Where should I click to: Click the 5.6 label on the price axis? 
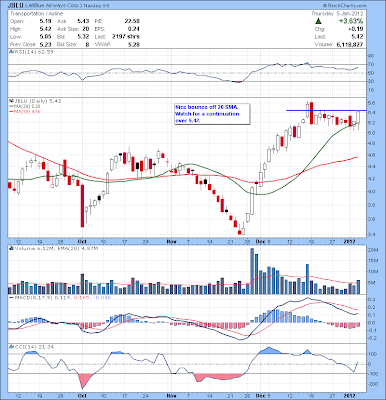[x=372, y=103]
